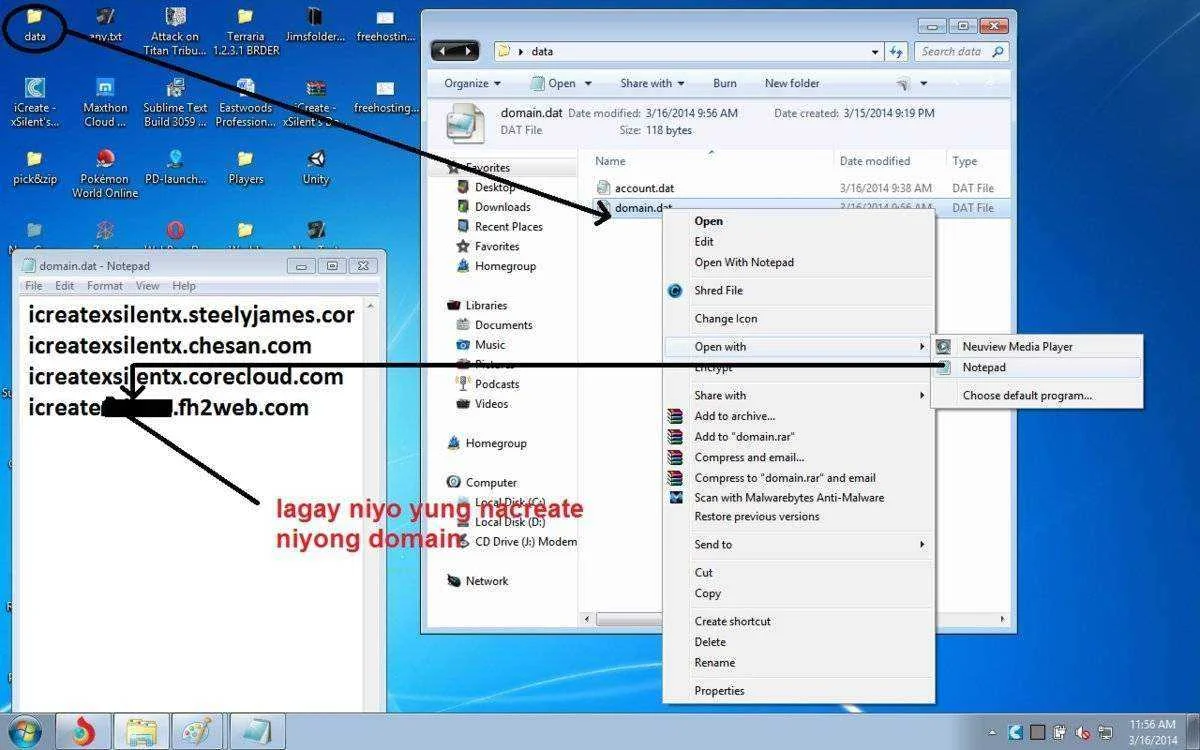Click icreatexsilentx.chesan.com line in Notepad

(170, 346)
